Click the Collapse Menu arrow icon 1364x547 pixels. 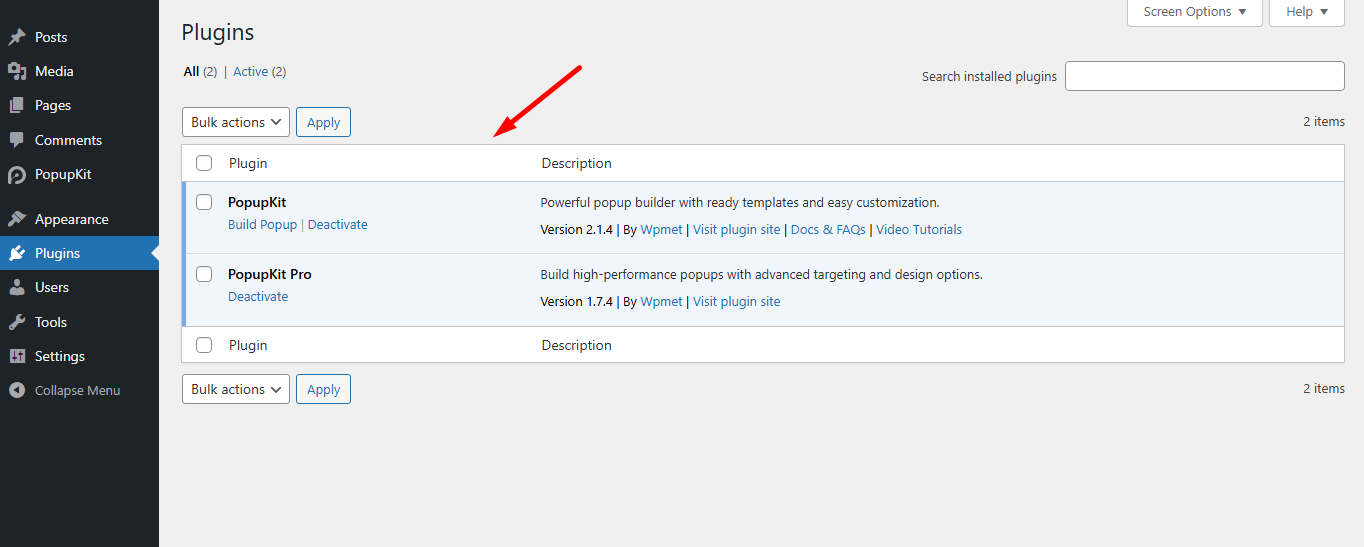(17, 390)
